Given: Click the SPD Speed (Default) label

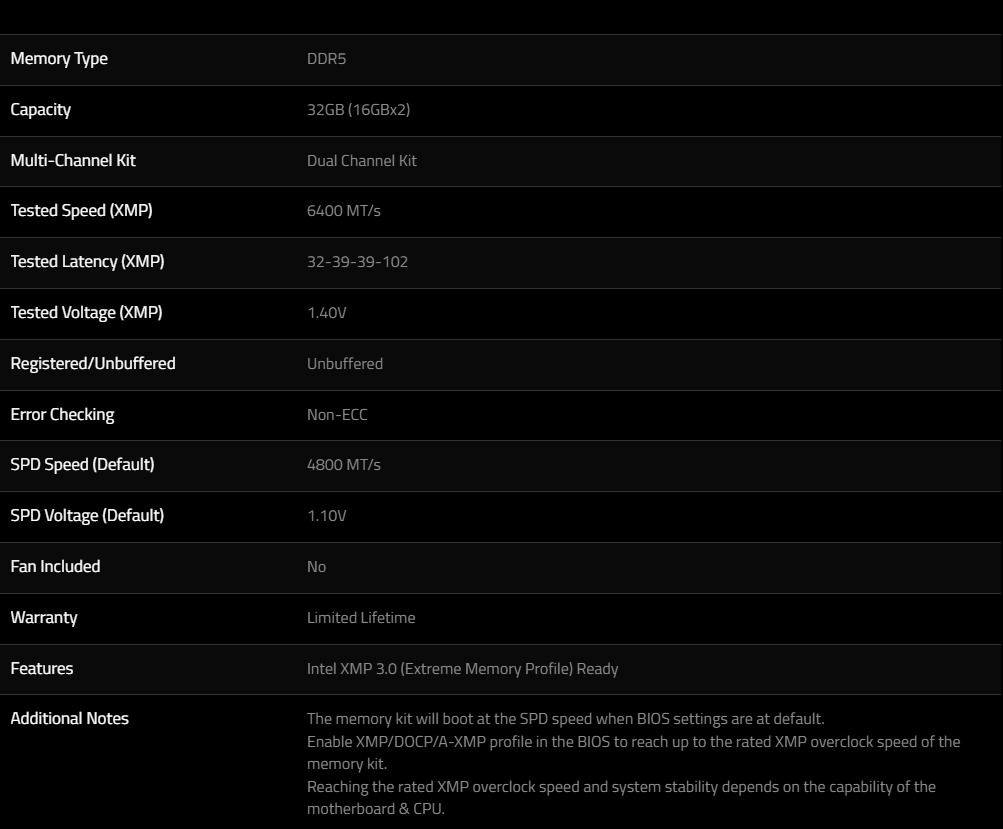Looking at the screenshot, I should coord(82,464).
